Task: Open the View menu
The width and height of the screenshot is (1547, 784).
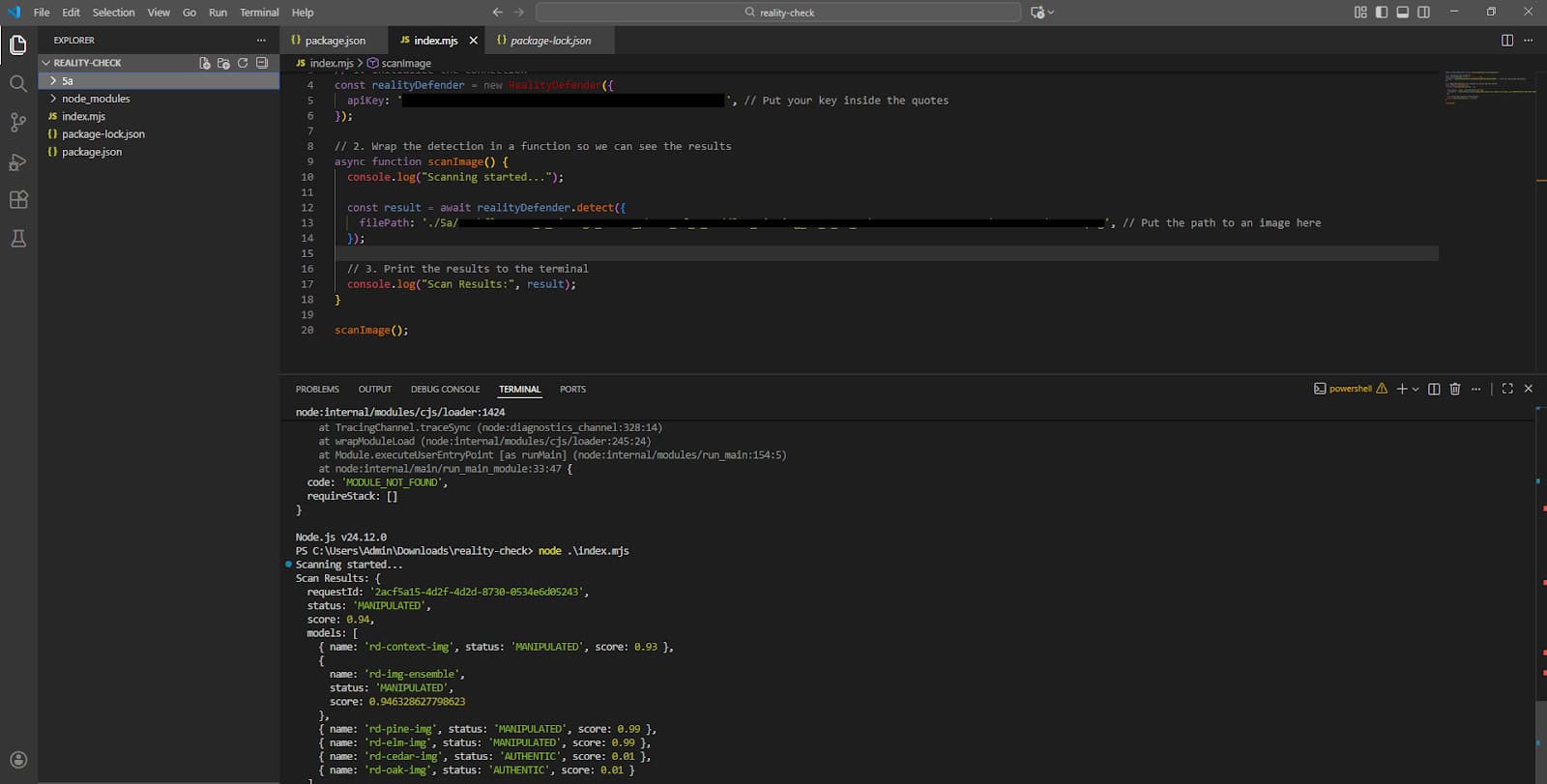Action: click(x=159, y=13)
